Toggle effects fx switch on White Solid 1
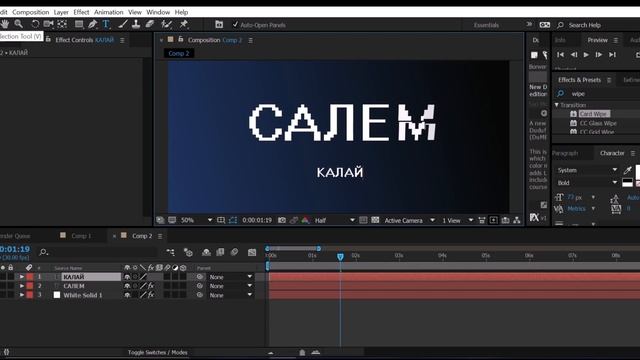640x360 pixels. (x=151, y=295)
